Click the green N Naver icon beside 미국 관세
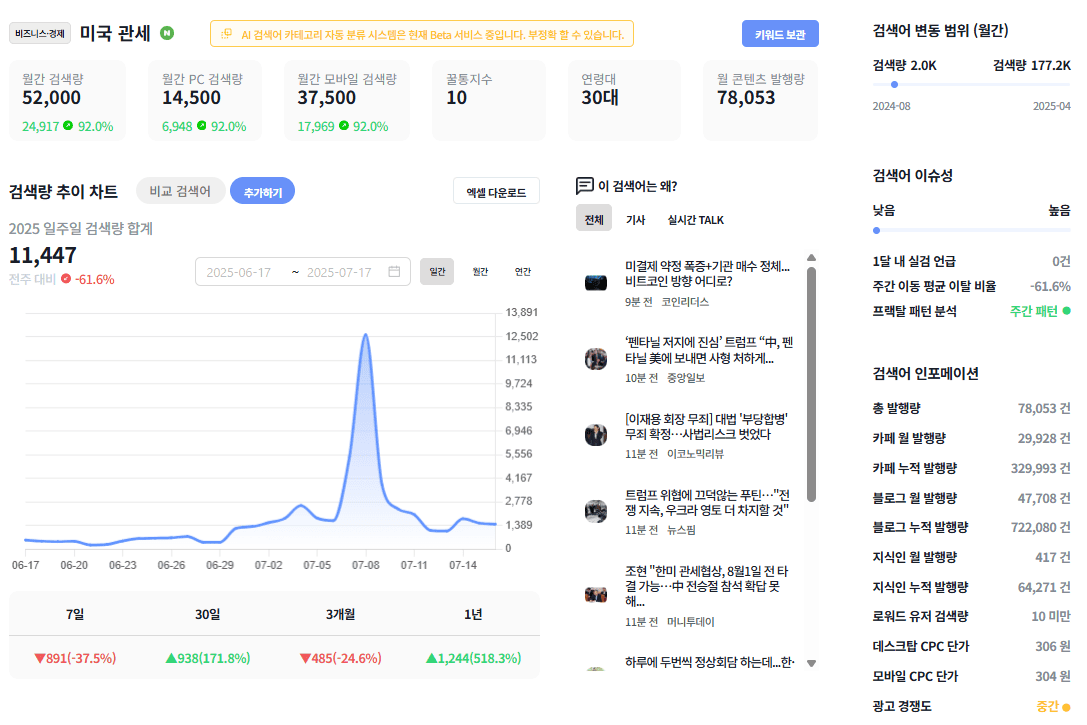 (x=167, y=33)
